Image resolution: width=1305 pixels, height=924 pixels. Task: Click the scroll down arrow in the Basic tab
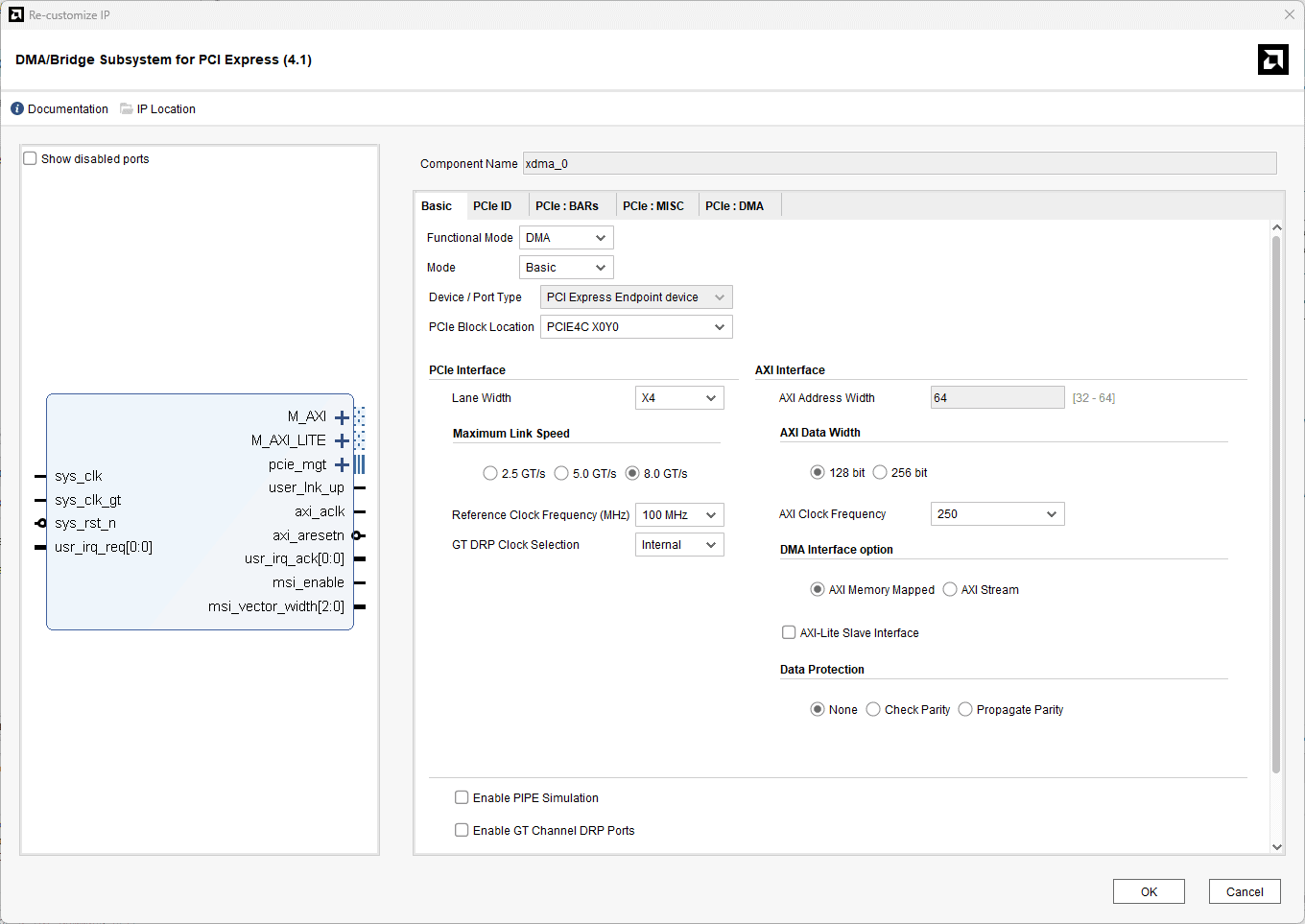click(1276, 846)
